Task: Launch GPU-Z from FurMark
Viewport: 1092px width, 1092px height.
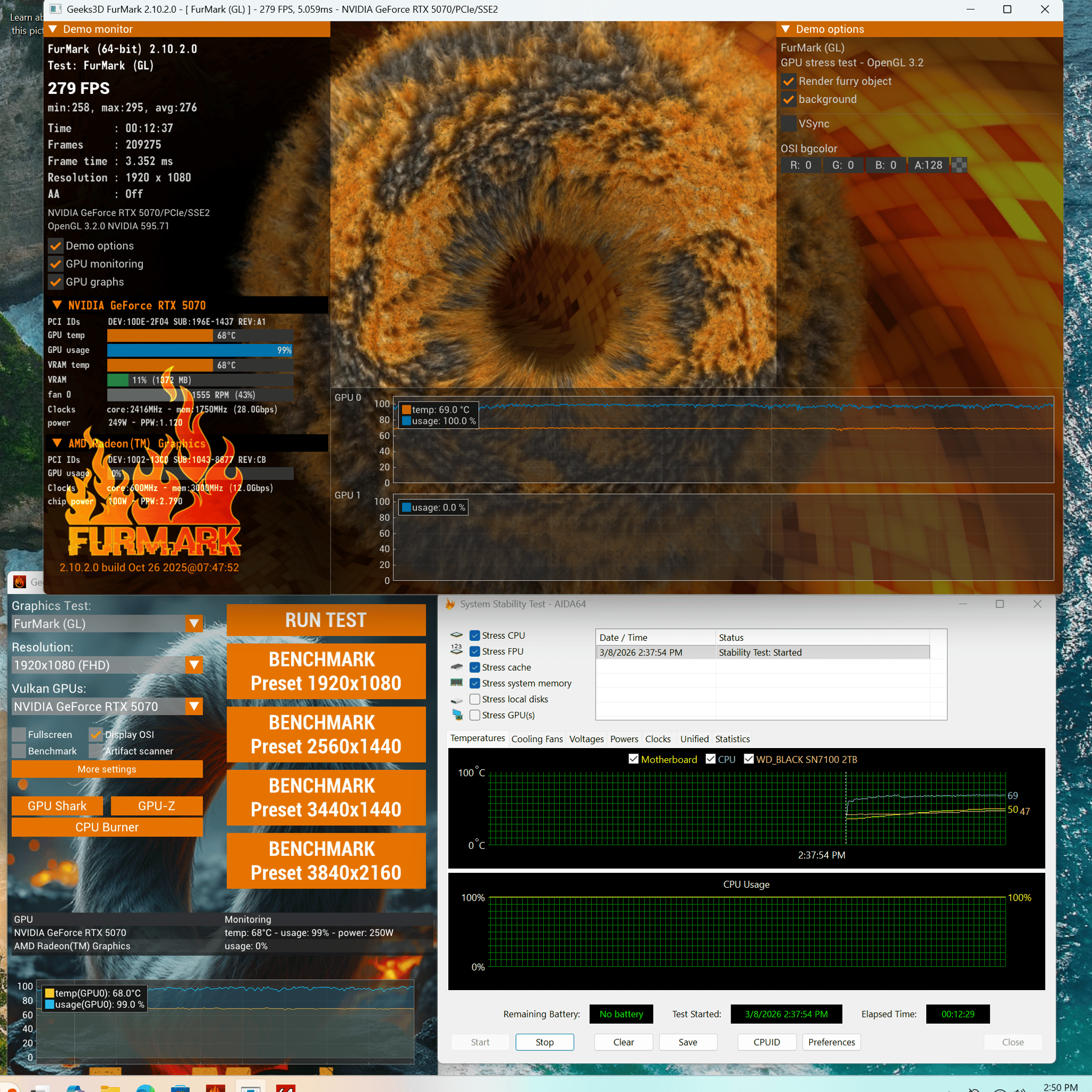Action: coord(157,806)
